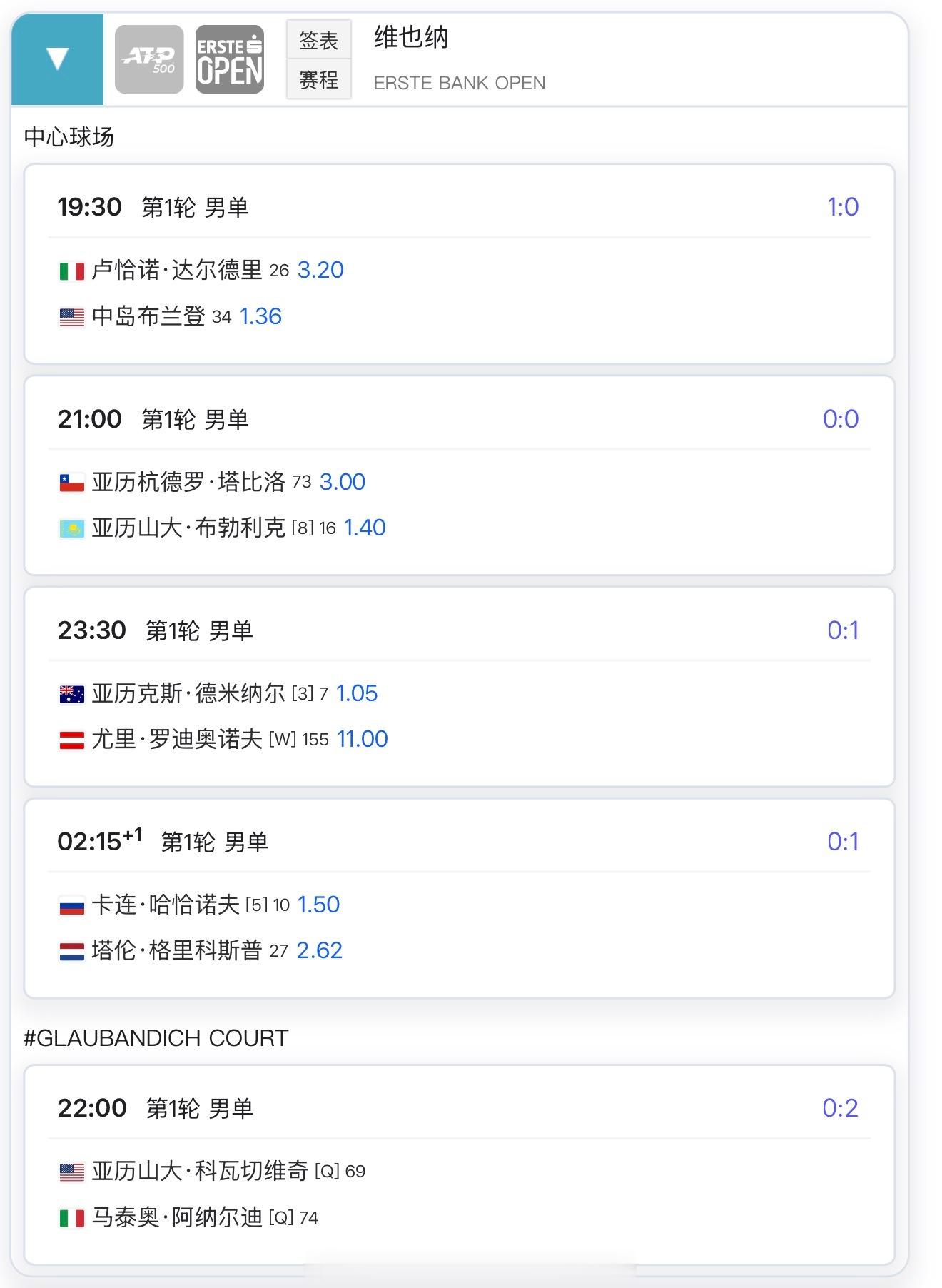
Task: Click Australian flag beside 亚历克斯·德米纳尔
Action: (x=71, y=694)
